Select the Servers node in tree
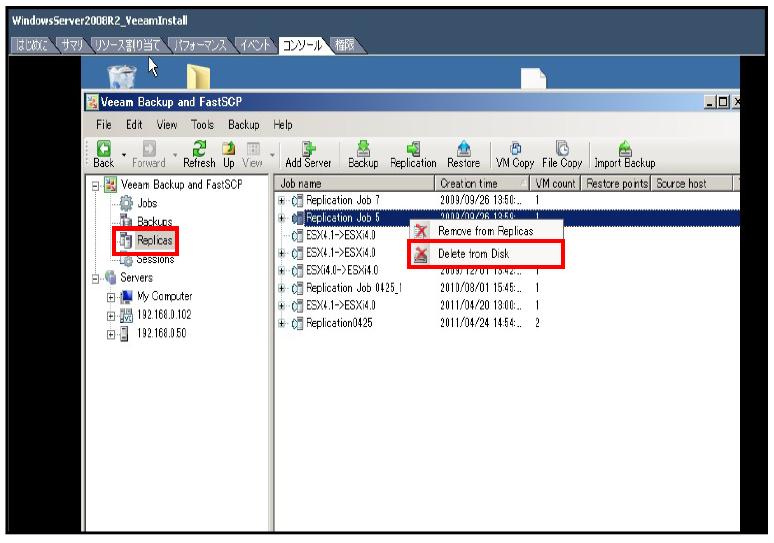774x543 pixels. [136, 277]
